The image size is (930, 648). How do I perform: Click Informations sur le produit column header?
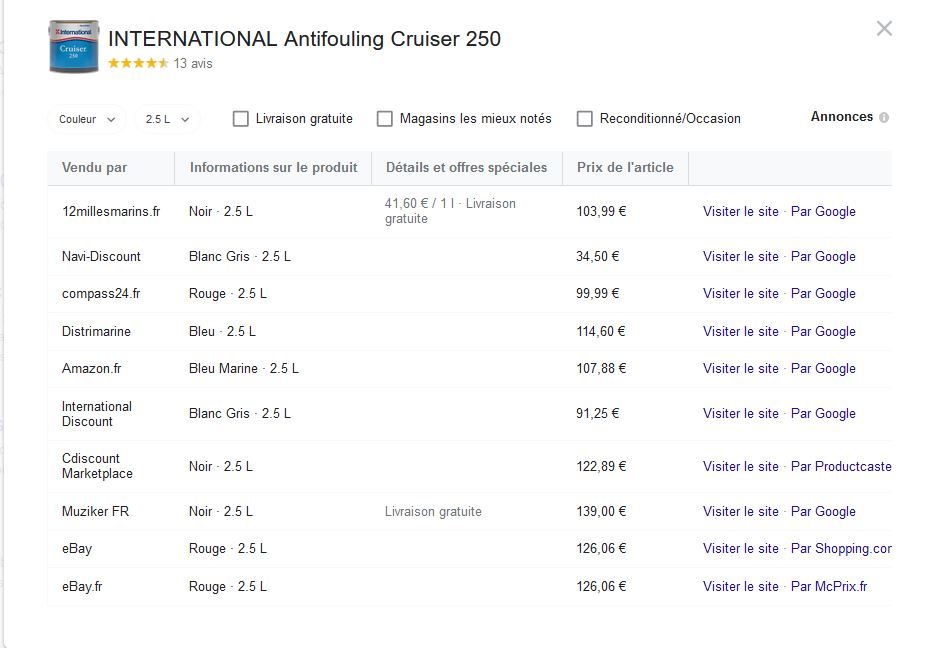[273, 167]
